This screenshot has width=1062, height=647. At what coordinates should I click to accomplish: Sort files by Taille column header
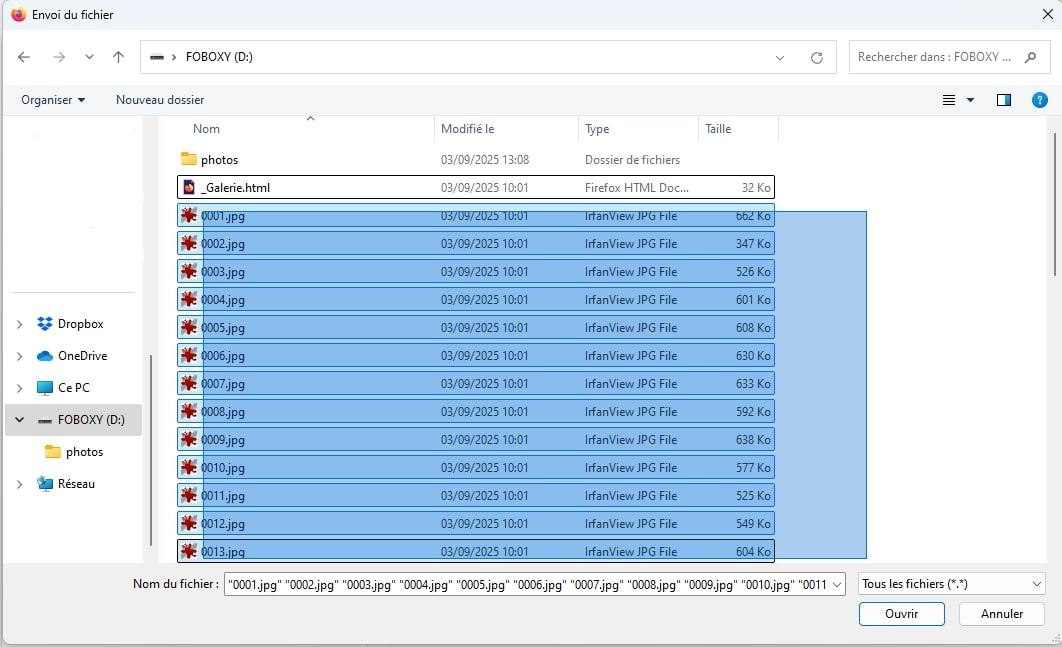click(718, 129)
